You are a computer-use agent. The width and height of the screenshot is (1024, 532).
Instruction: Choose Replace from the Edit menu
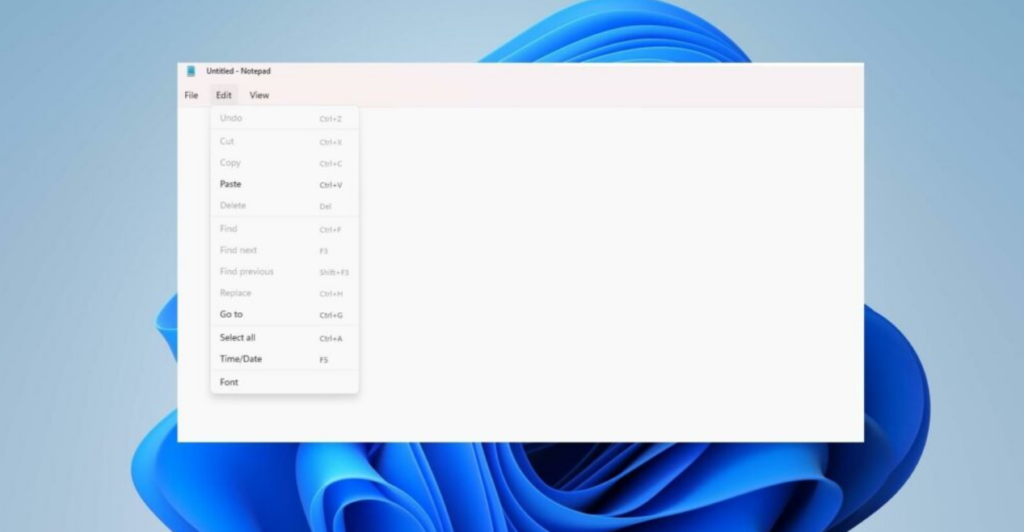coord(285,293)
